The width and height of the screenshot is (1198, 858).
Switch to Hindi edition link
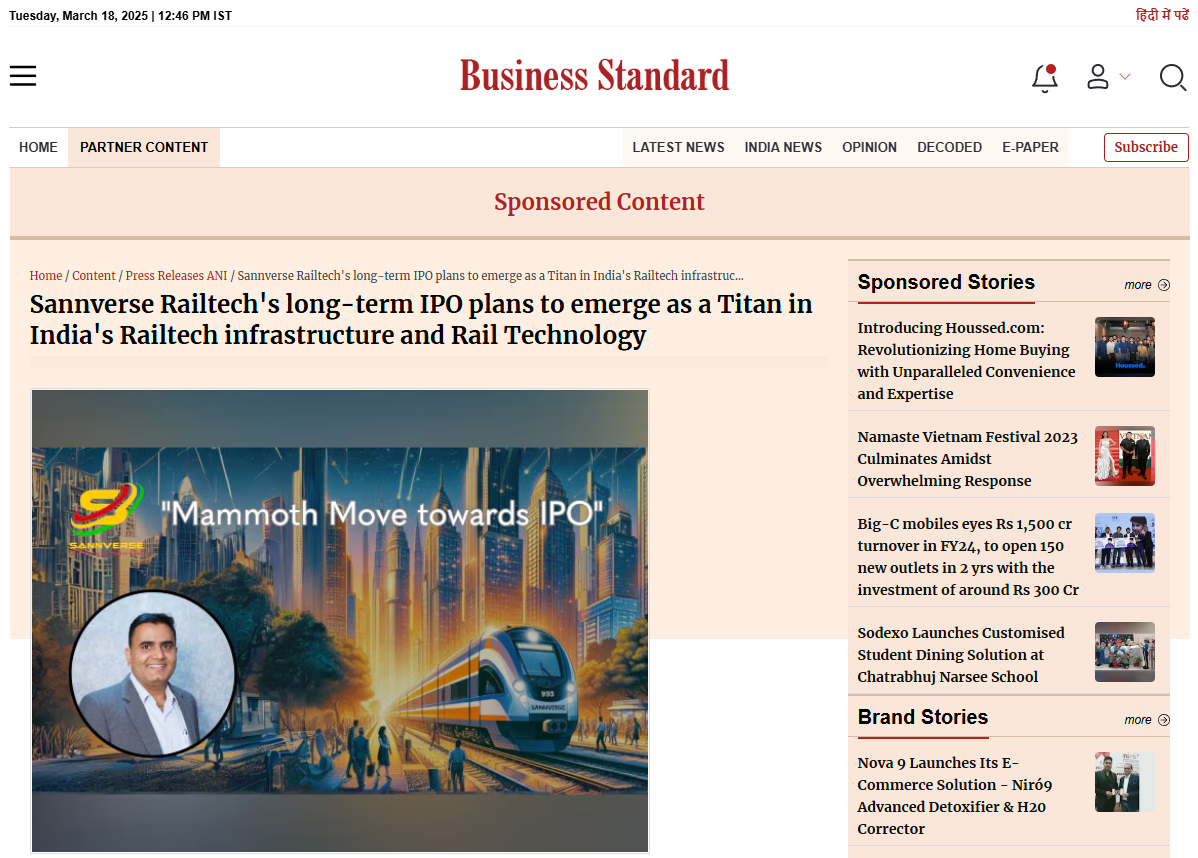[1162, 15]
